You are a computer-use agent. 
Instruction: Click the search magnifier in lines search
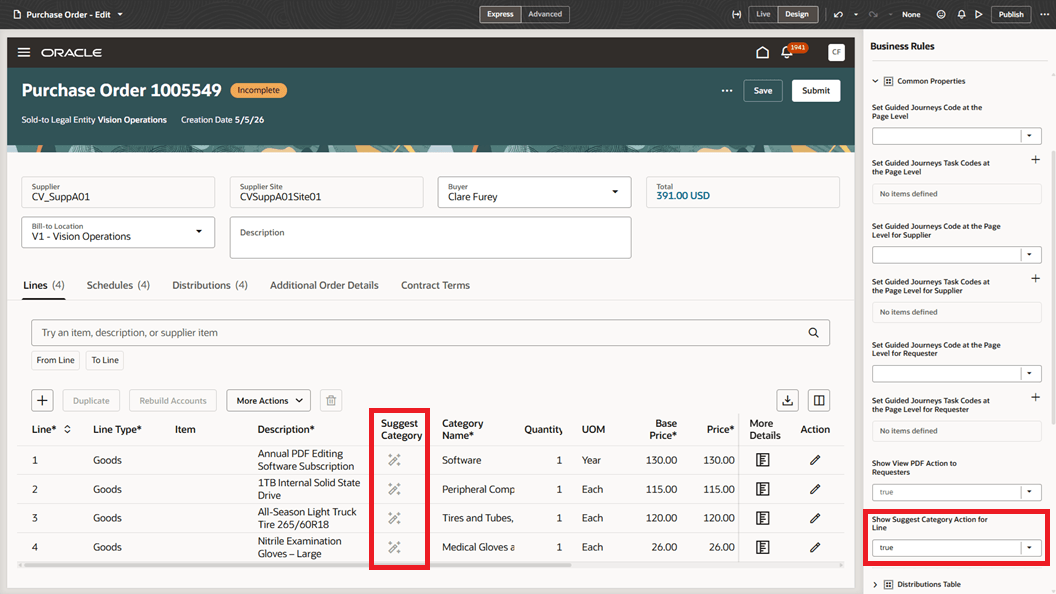coord(814,333)
